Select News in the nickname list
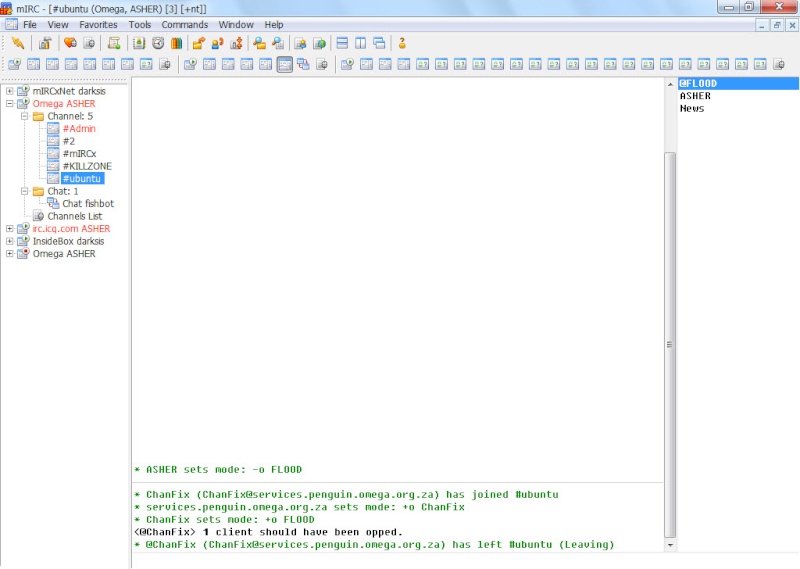800x569 pixels. click(x=692, y=108)
